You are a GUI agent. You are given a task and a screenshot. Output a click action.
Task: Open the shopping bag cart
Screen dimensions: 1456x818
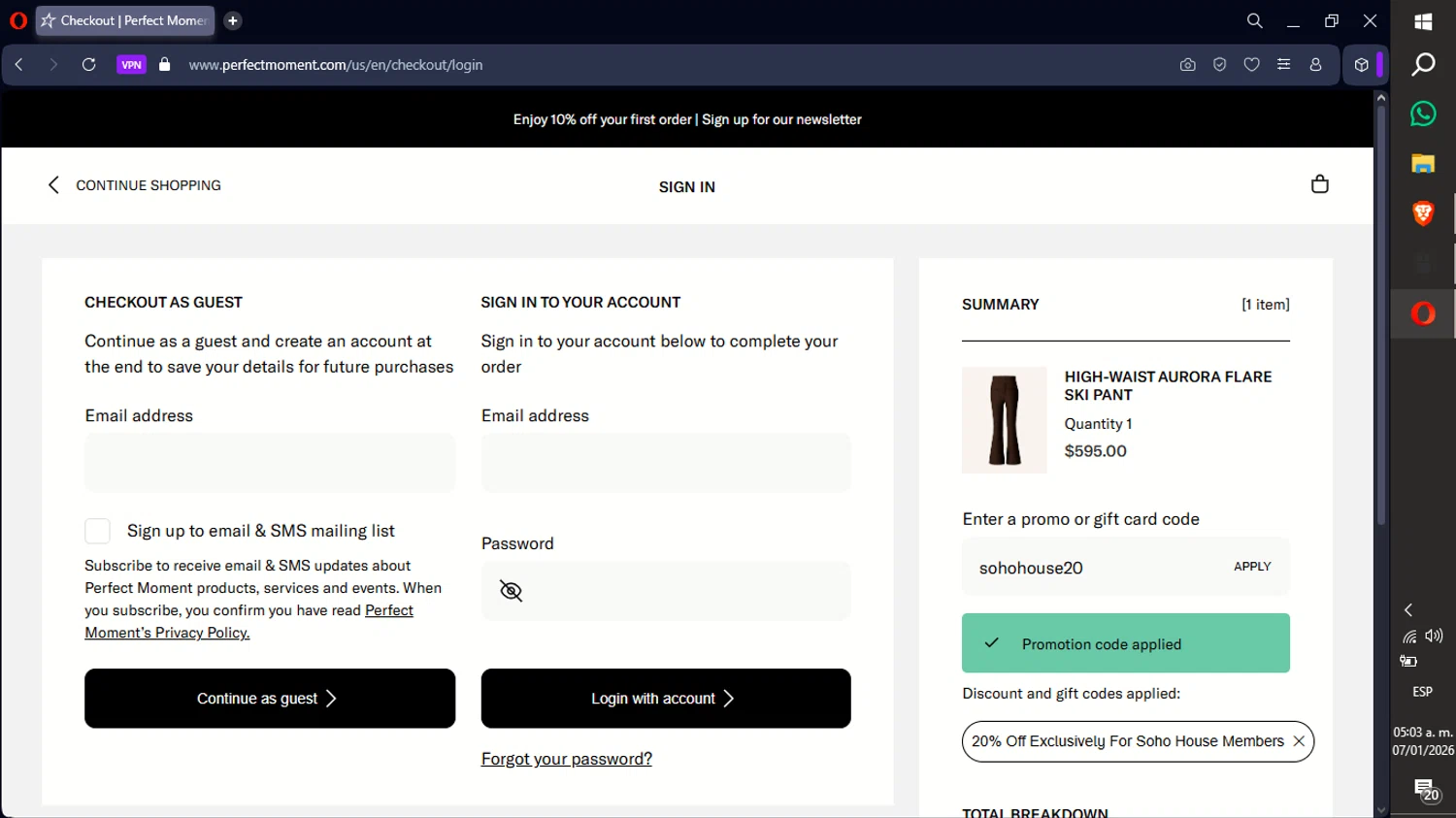click(x=1320, y=184)
